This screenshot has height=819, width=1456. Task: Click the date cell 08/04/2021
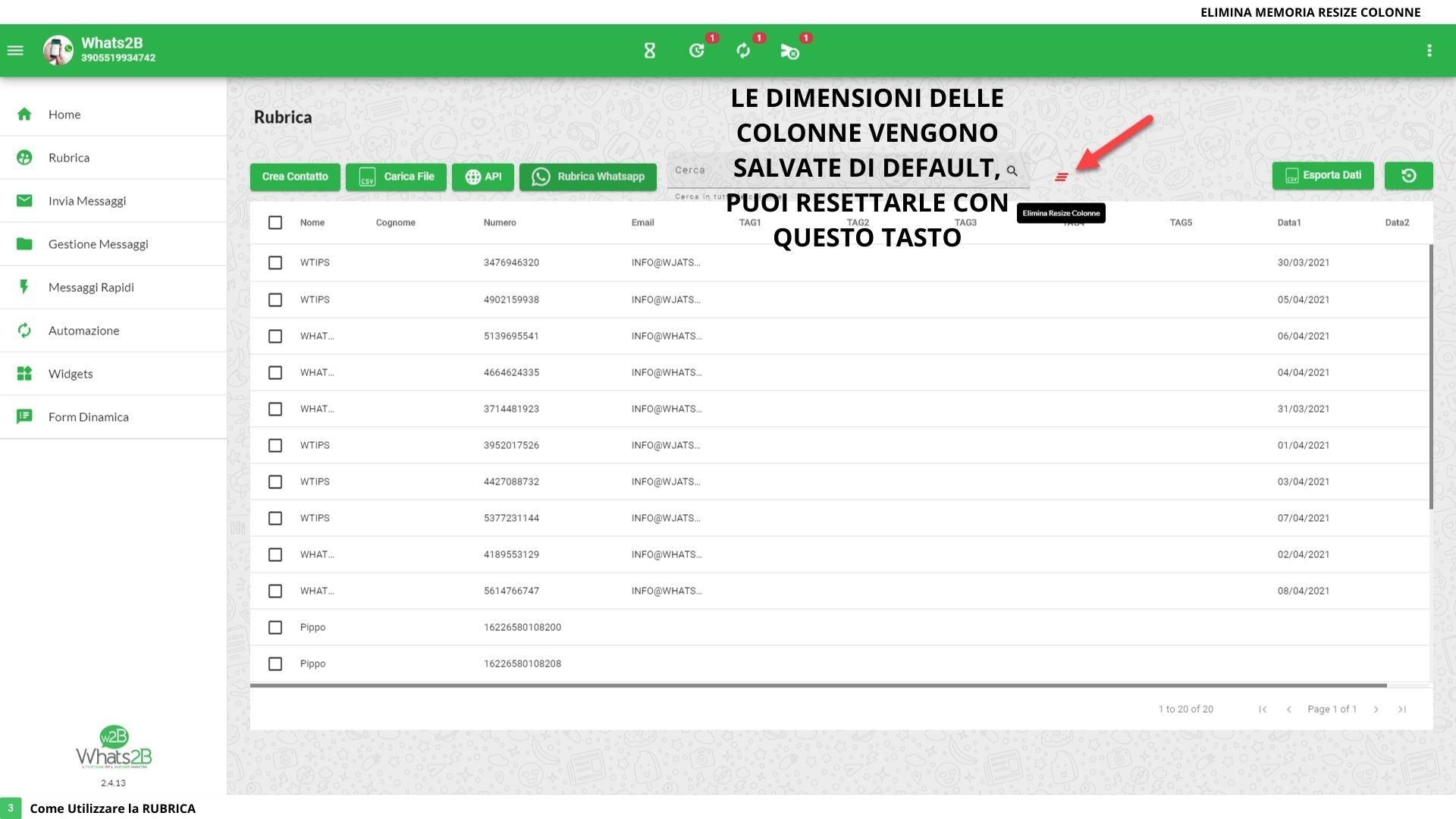click(x=1304, y=591)
